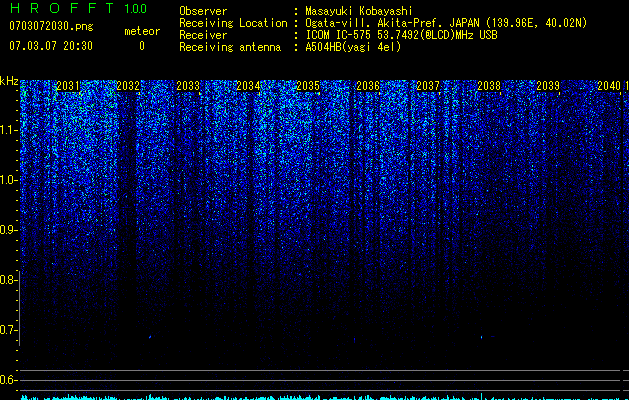Viewport: 629px width, 400px height.
Task: Click the A504HB(yagi 4el) antenna text
Action: (353, 47)
